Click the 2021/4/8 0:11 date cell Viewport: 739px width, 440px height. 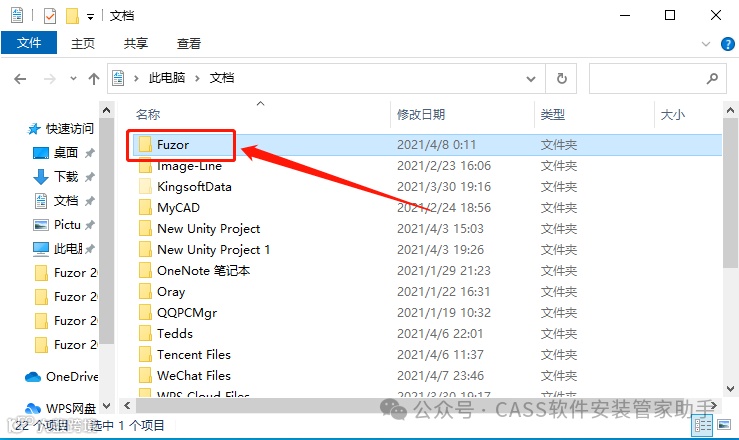click(x=436, y=145)
